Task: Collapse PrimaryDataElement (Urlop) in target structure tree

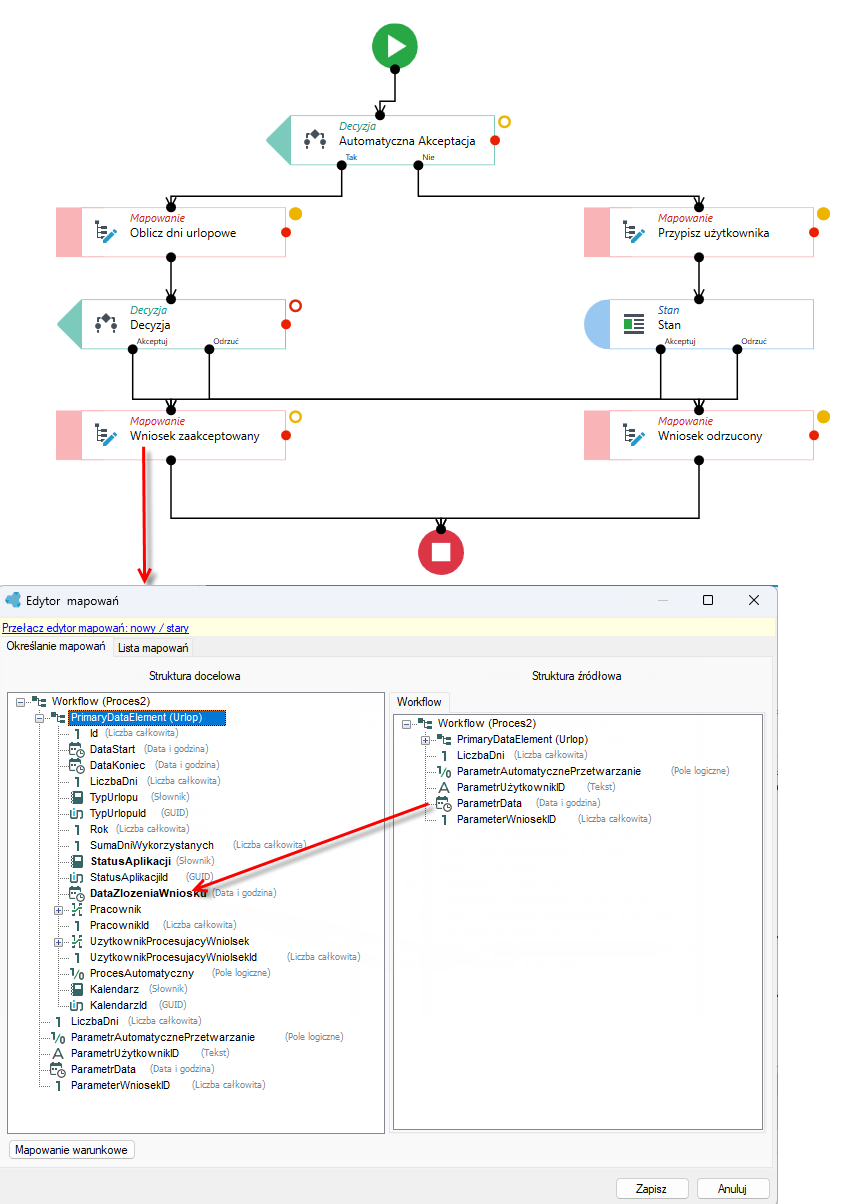Action: (40, 718)
